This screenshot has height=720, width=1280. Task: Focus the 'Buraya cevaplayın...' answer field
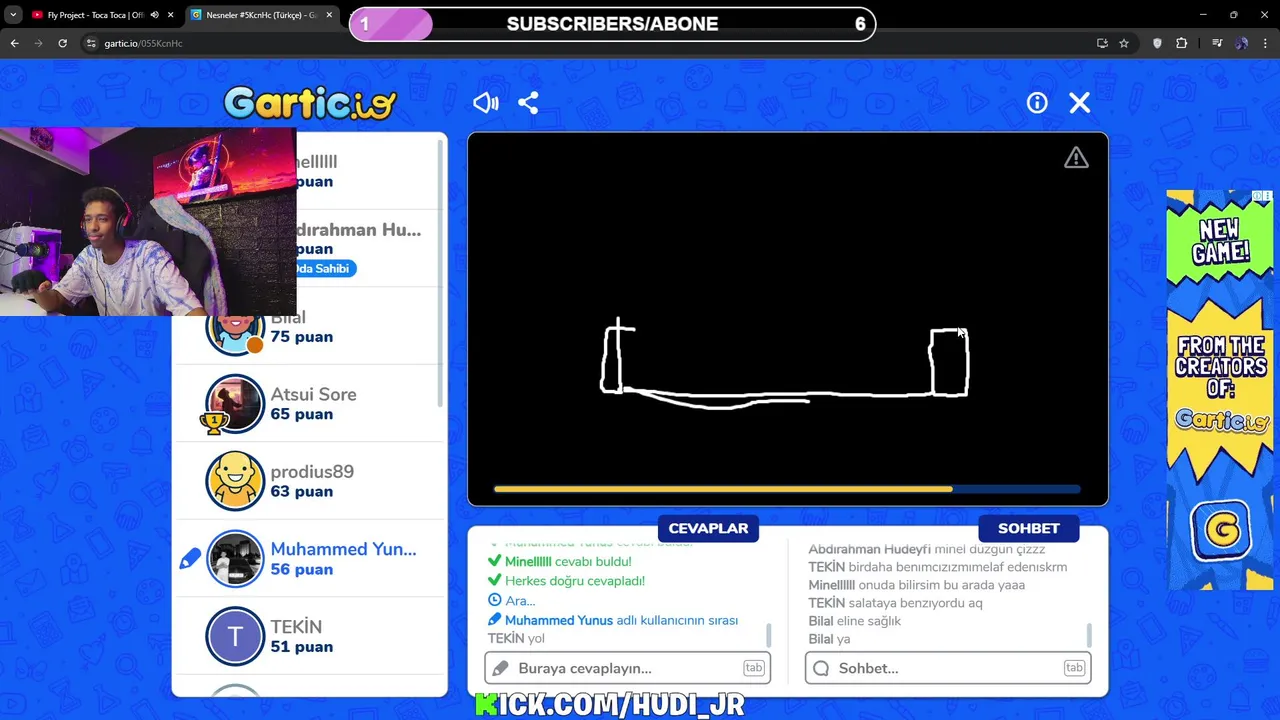pos(627,668)
